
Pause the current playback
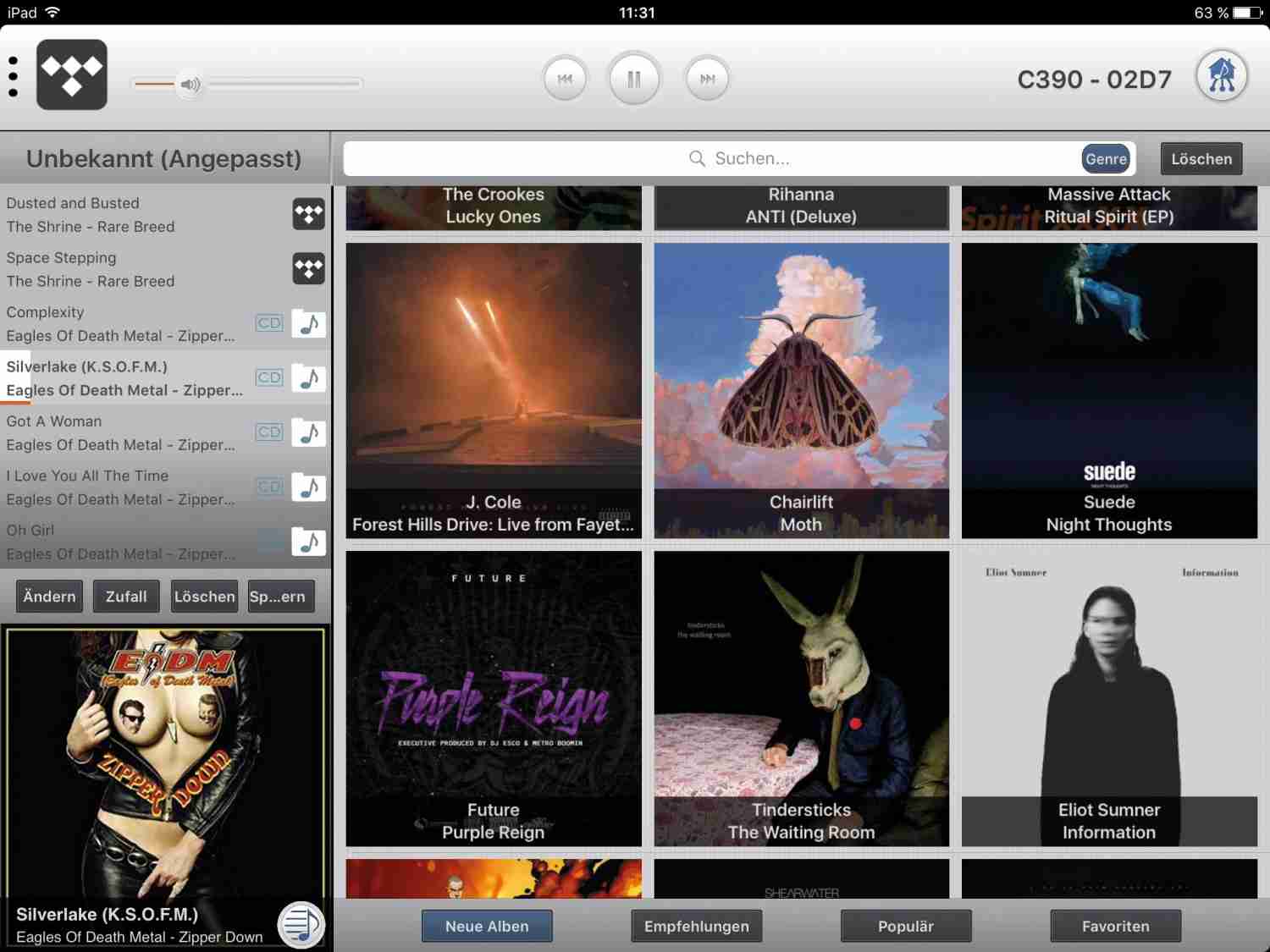tap(634, 79)
